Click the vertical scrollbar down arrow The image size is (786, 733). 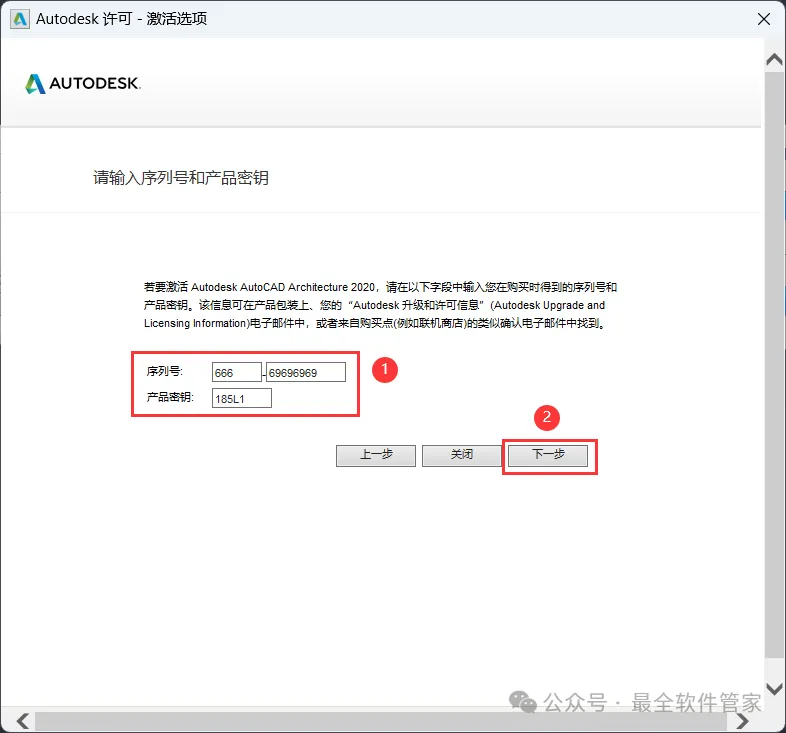tap(774, 688)
